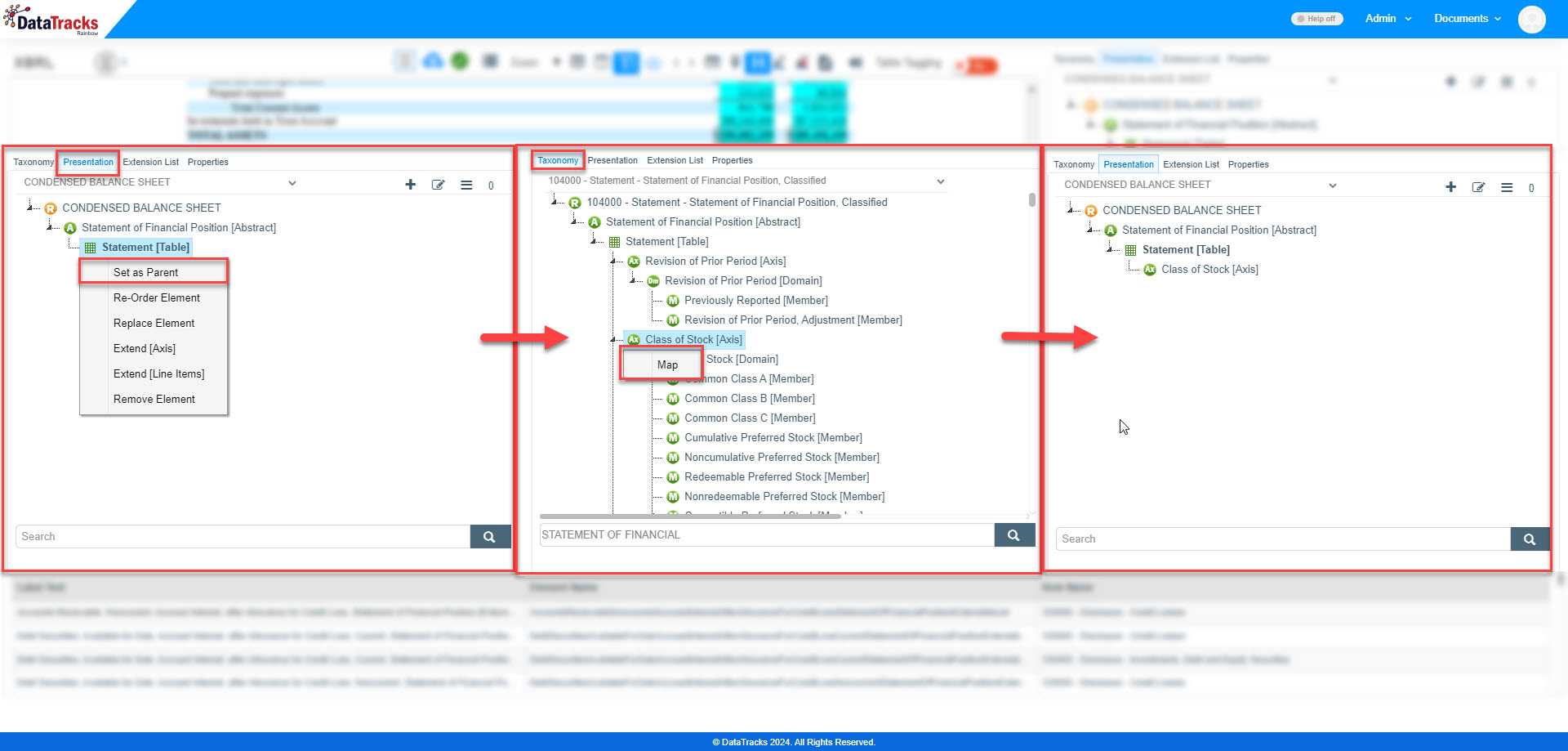Choose Extend [Axis] from context menu
This screenshot has height=751, width=1568.
coord(154,348)
